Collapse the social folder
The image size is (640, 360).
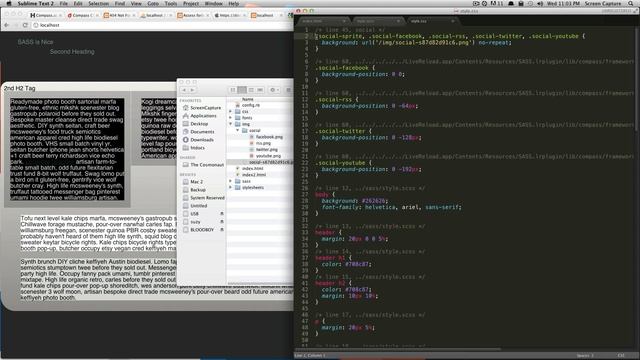click(x=238, y=130)
